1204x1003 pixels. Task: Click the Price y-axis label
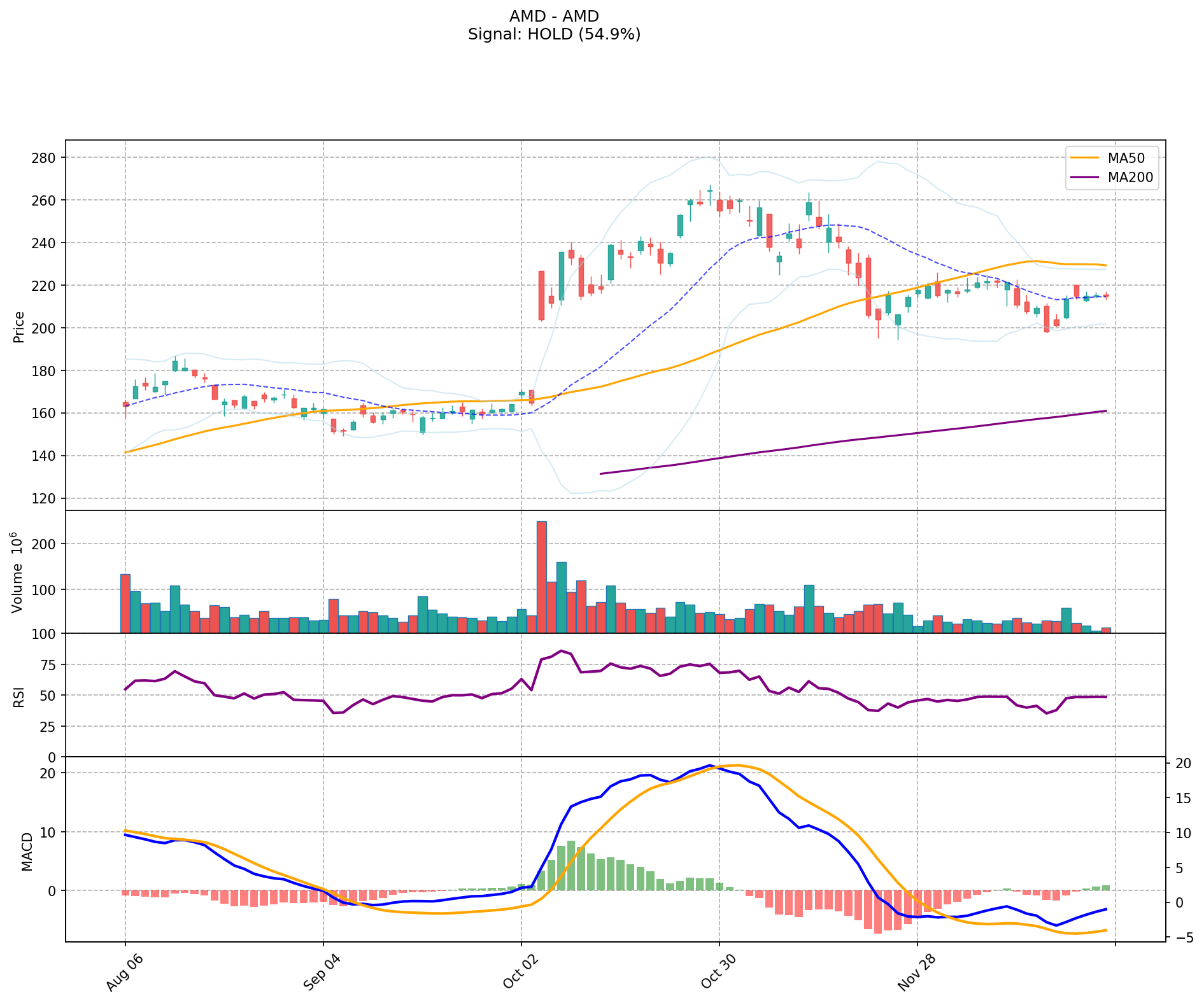click(19, 327)
